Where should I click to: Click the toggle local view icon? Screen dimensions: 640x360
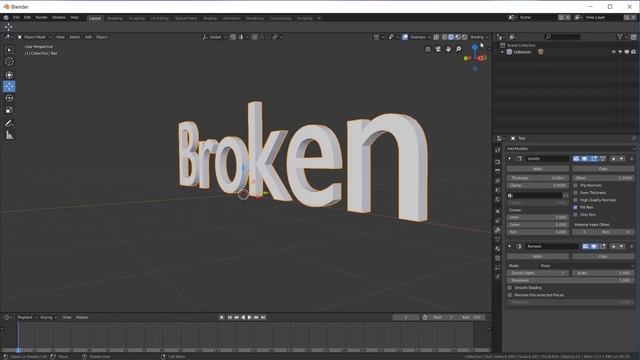pos(428,49)
